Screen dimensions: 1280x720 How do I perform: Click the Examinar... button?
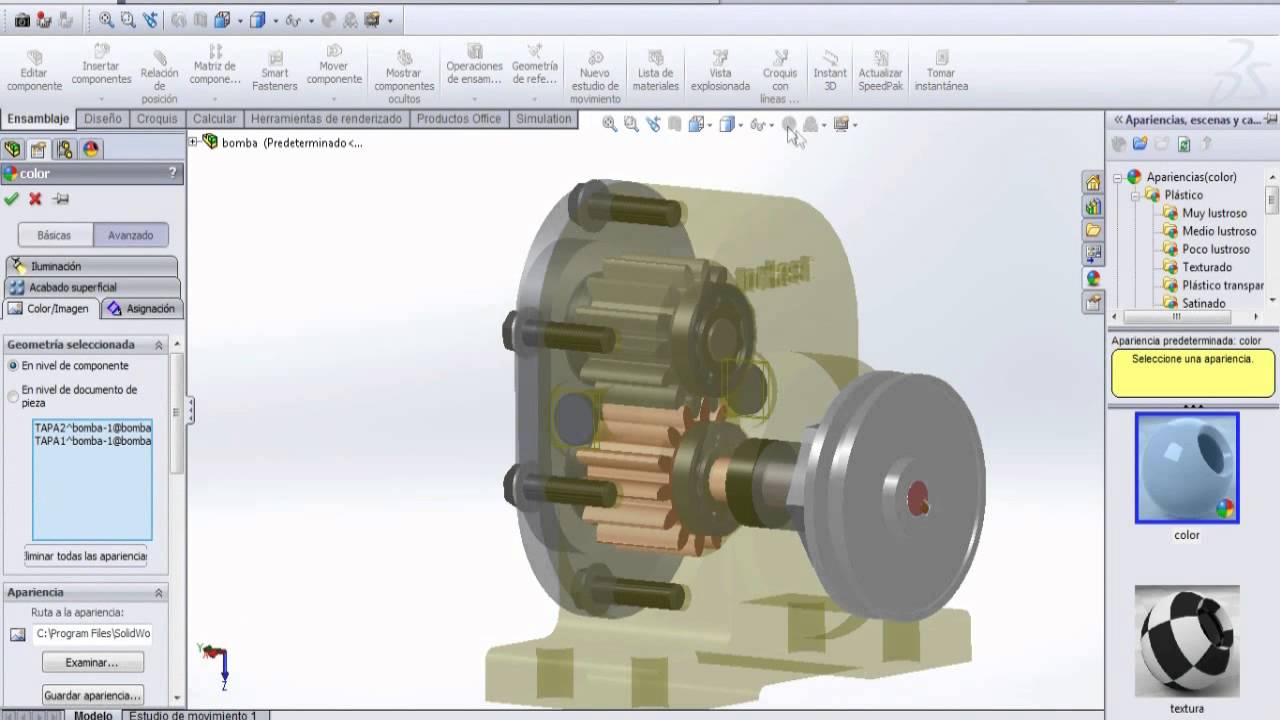pos(92,662)
